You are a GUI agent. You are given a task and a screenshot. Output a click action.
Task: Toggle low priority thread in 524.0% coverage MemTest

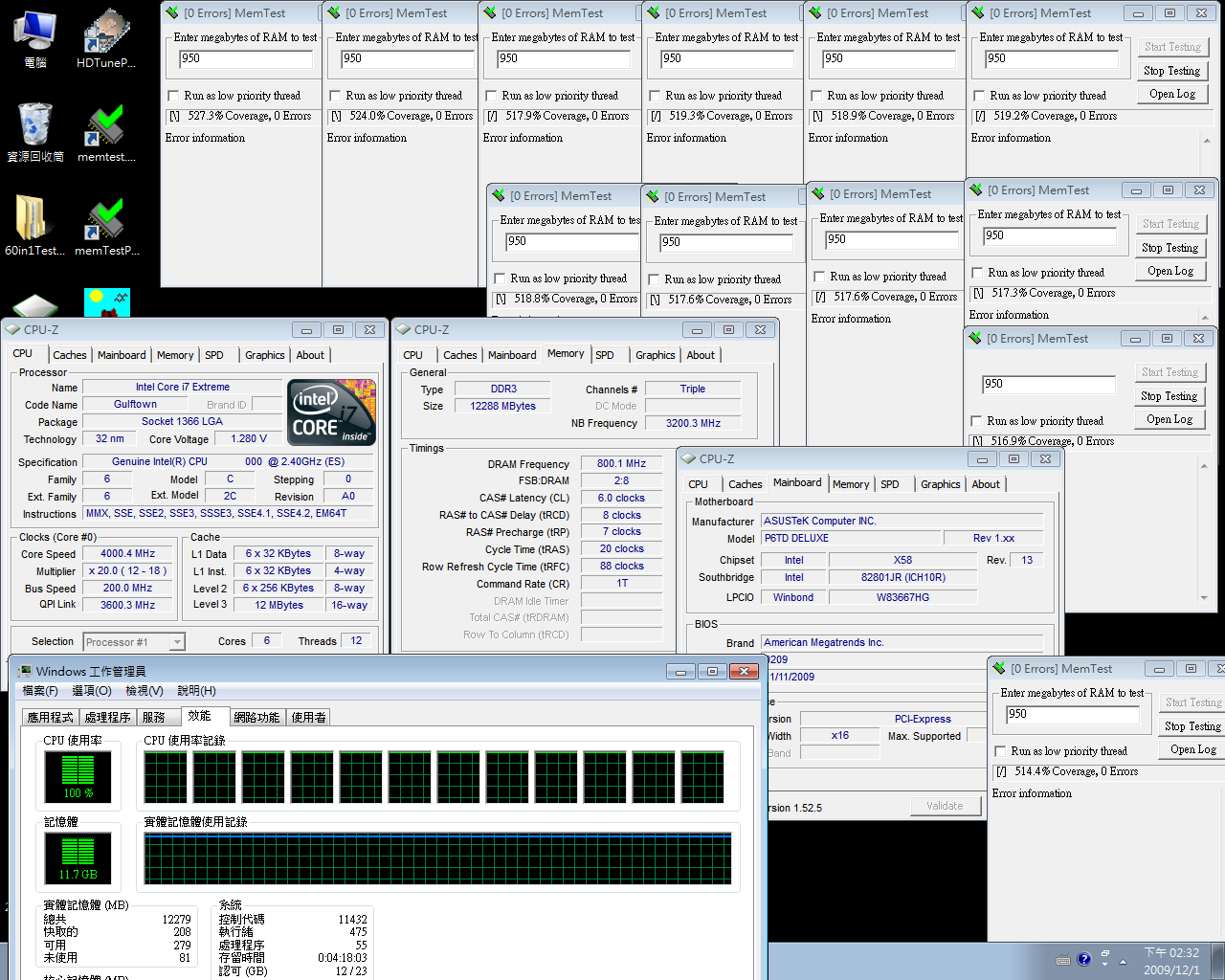coord(335,96)
